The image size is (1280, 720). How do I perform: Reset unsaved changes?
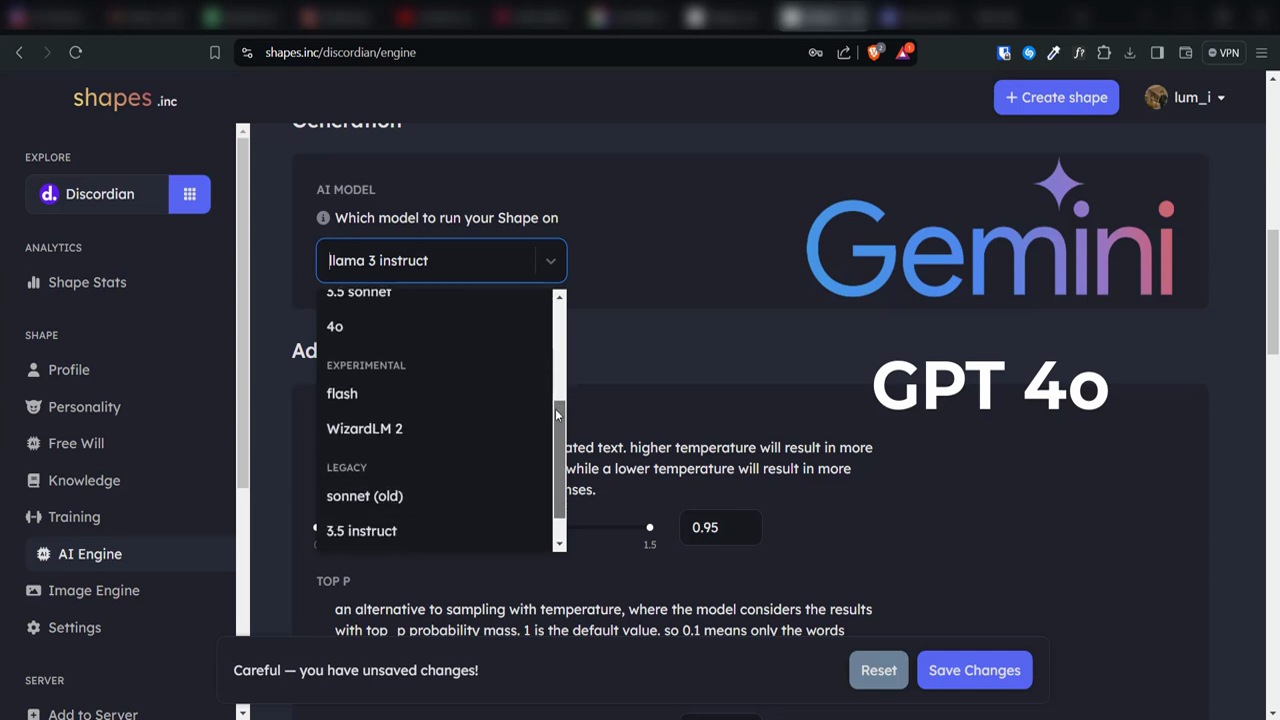[879, 670]
